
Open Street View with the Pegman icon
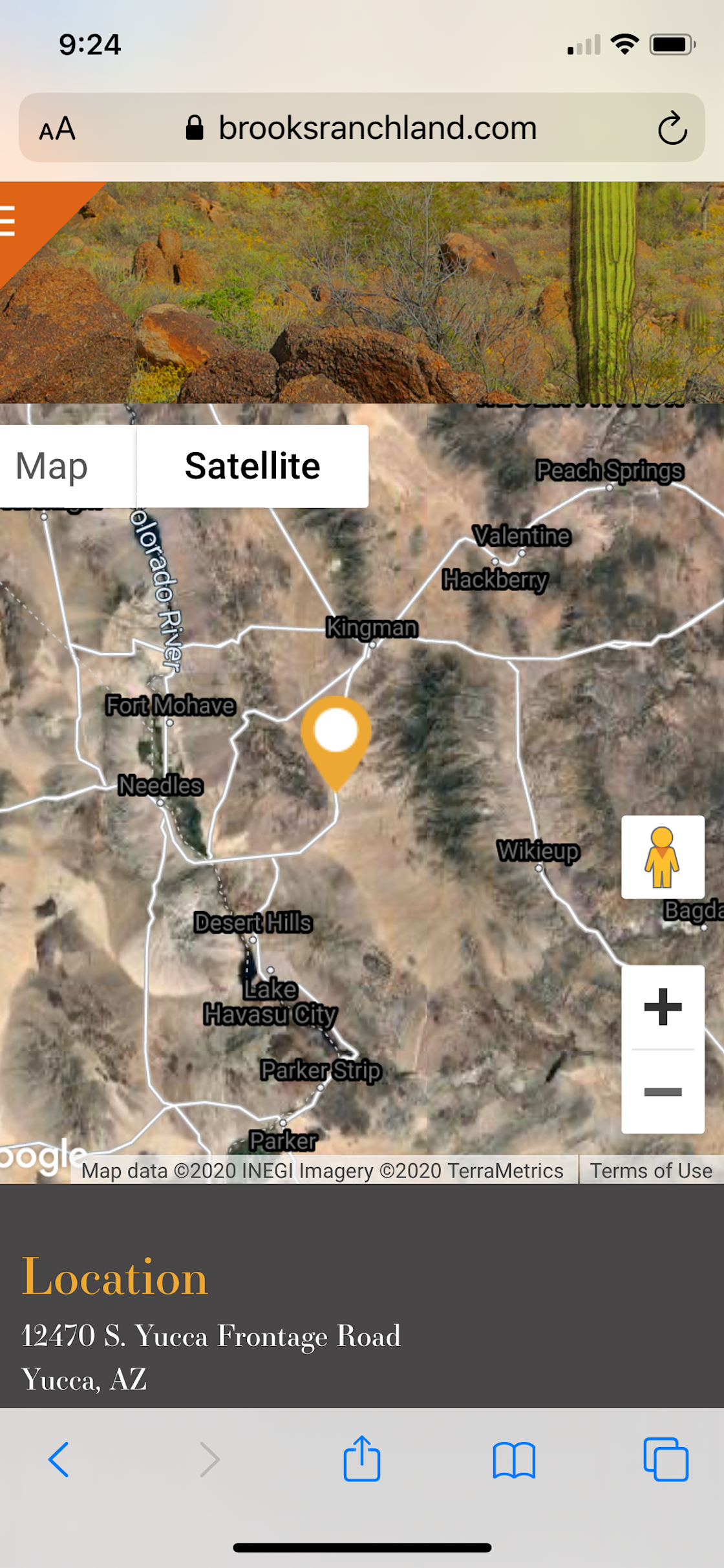coord(663,857)
